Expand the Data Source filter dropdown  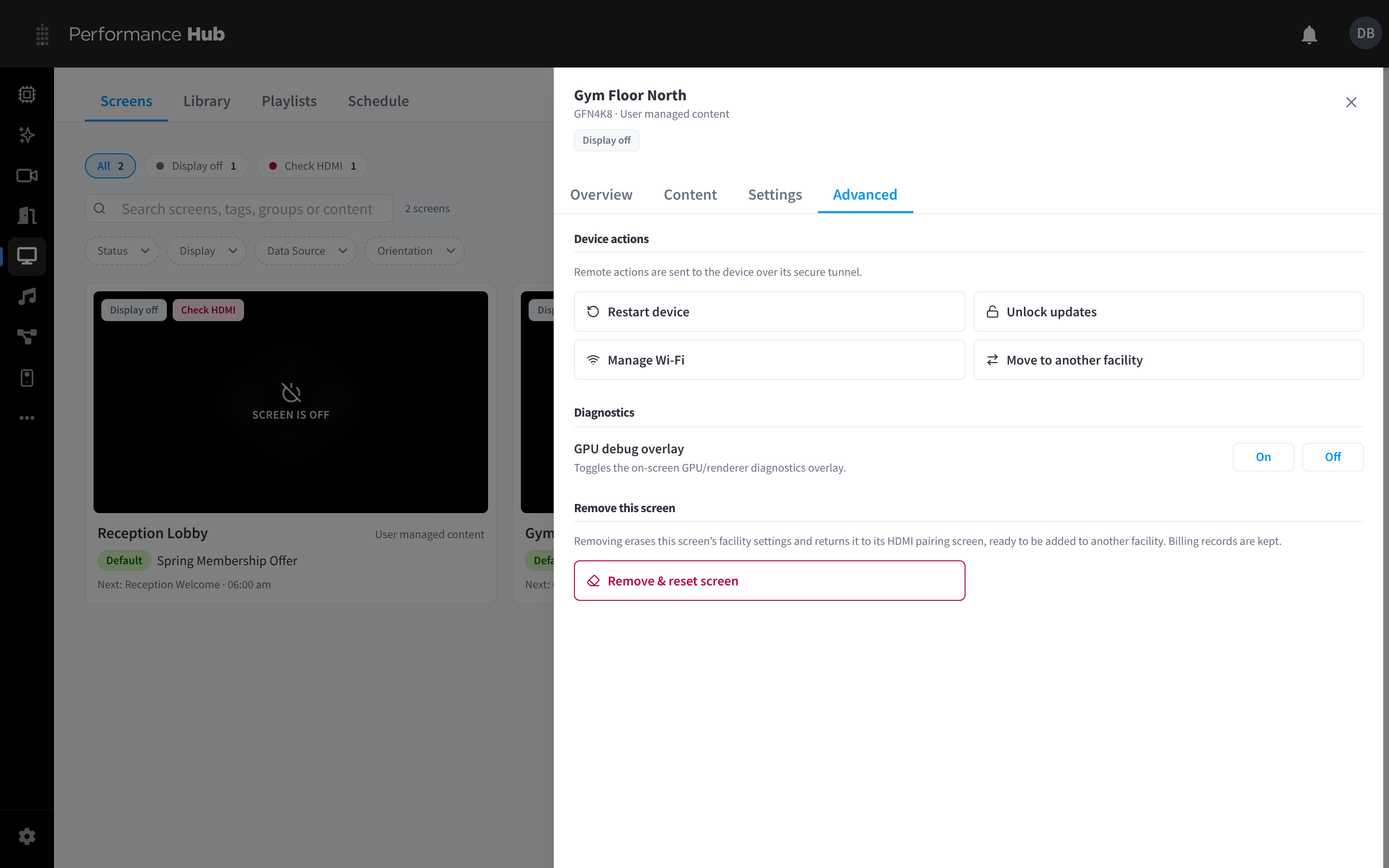[x=306, y=251]
